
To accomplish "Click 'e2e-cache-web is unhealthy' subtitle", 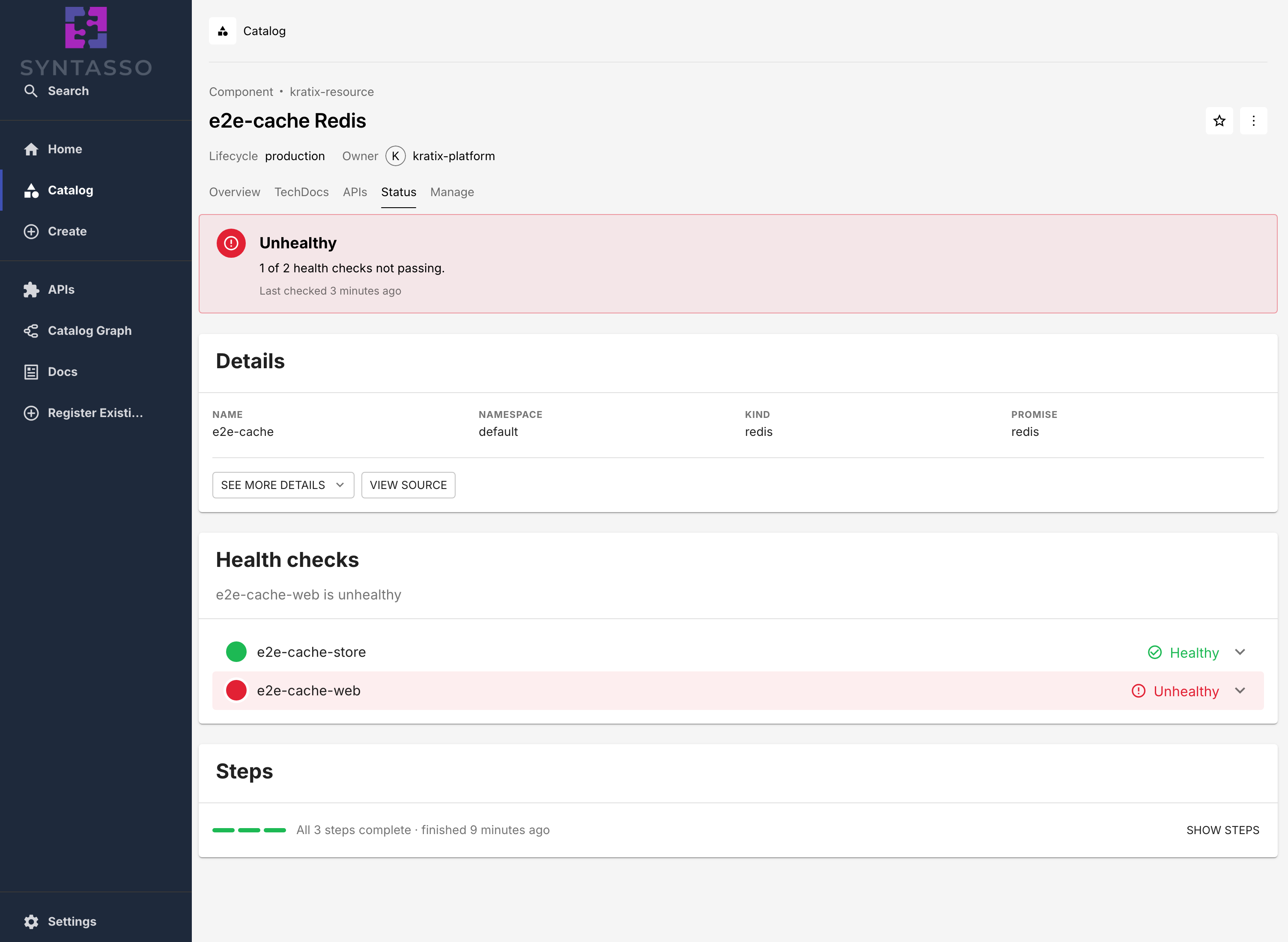I will click(x=308, y=595).
